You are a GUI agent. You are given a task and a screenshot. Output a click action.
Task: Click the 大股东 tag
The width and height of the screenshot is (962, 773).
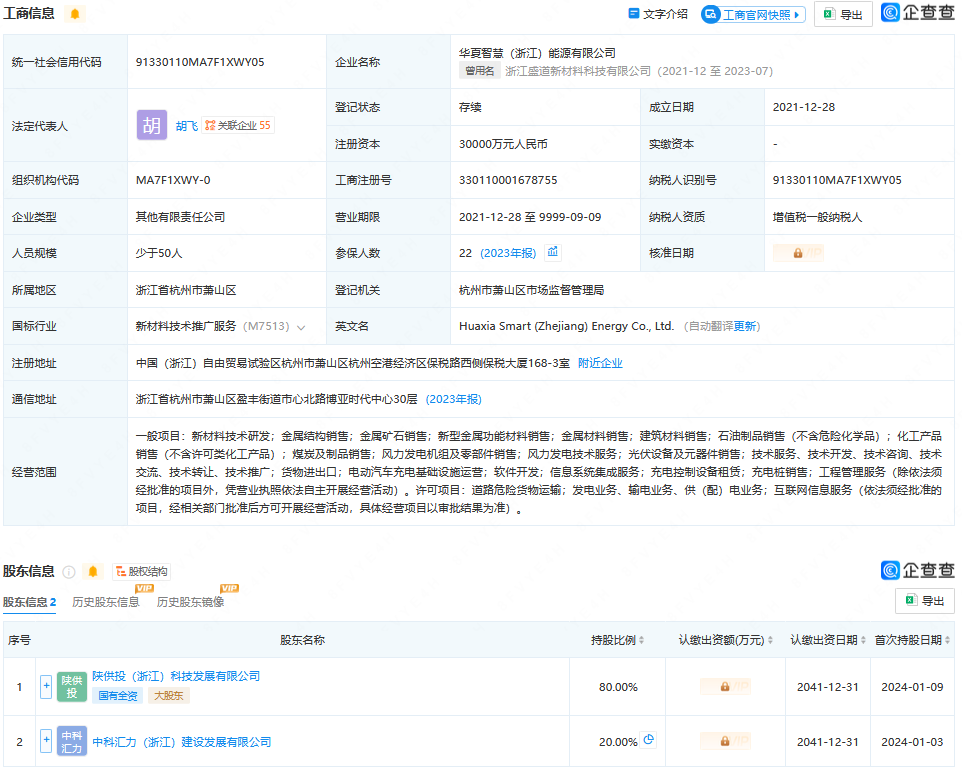pyautogui.click(x=169, y=696)
